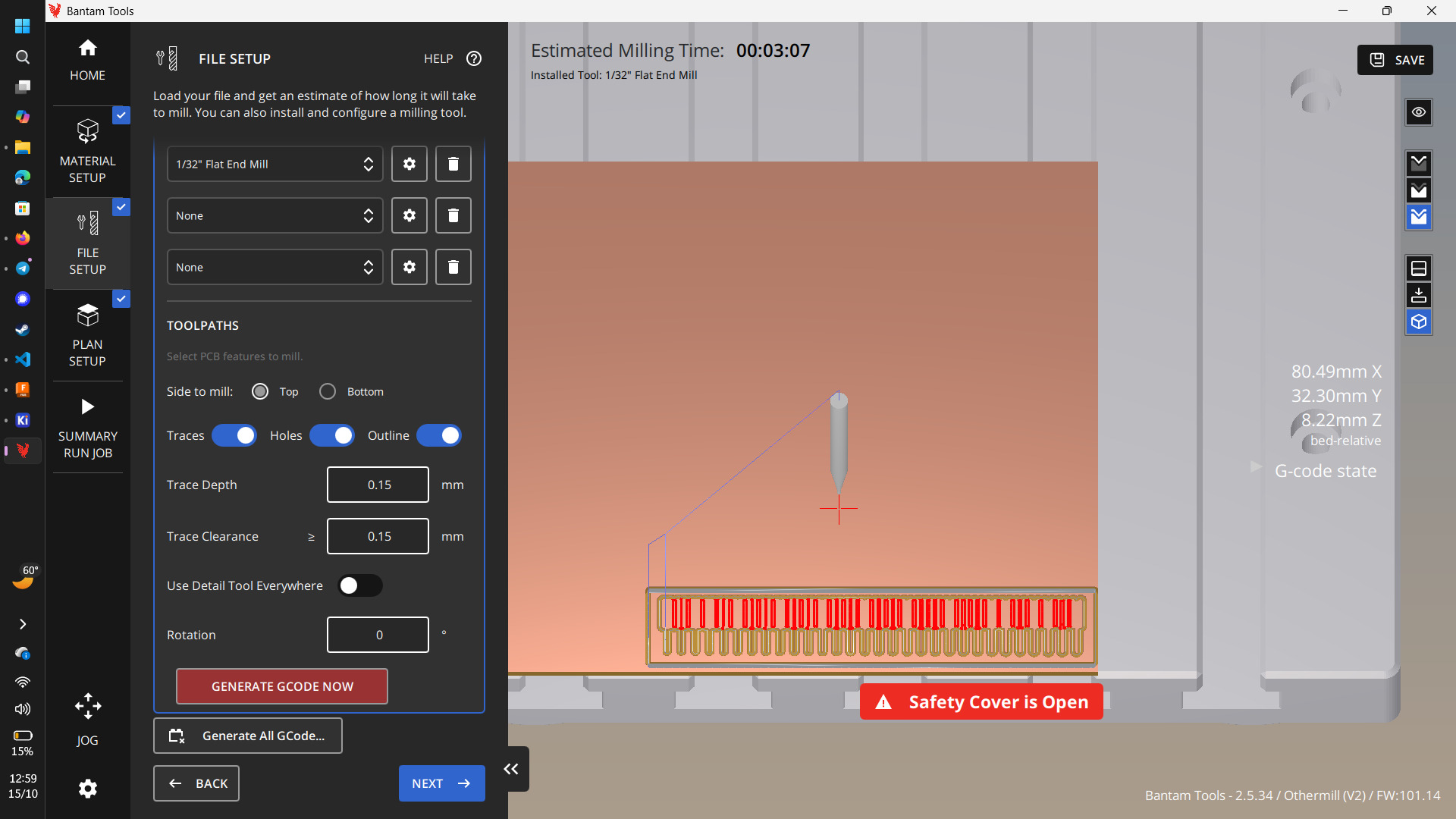
Task: Toggle Plan Setup completed checkmark
Action: [x=121, y=299]
